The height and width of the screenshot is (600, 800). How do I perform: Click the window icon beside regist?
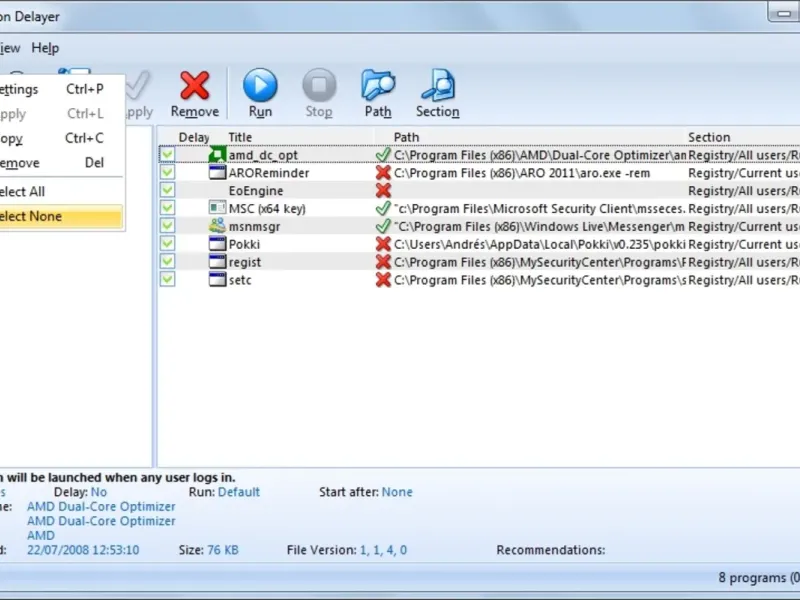coord(217,261)
